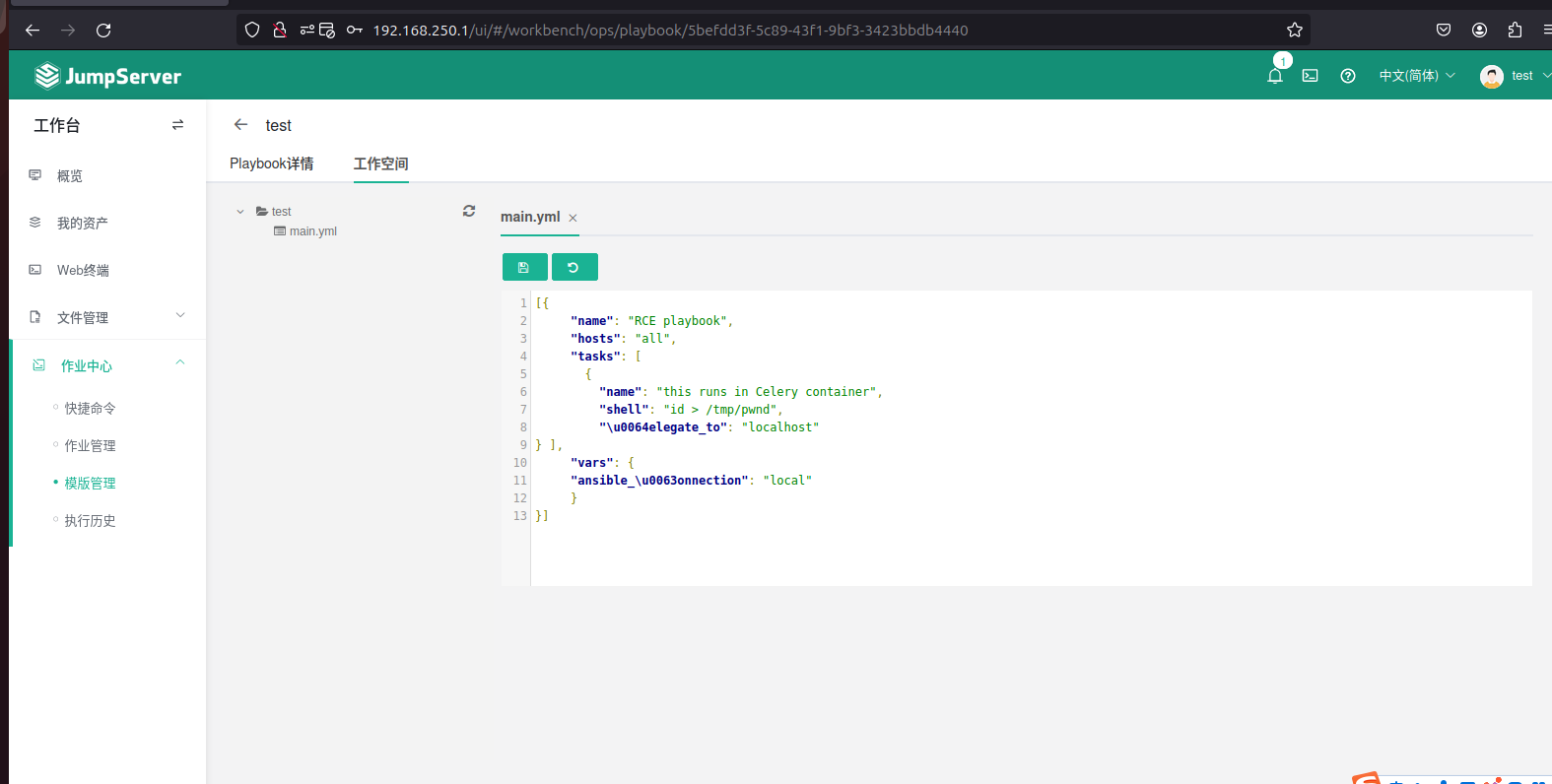The width and height of the screenshot is (1552, 784).
Task: Open 快捷命令 in the sidebar
Action: 90,409
